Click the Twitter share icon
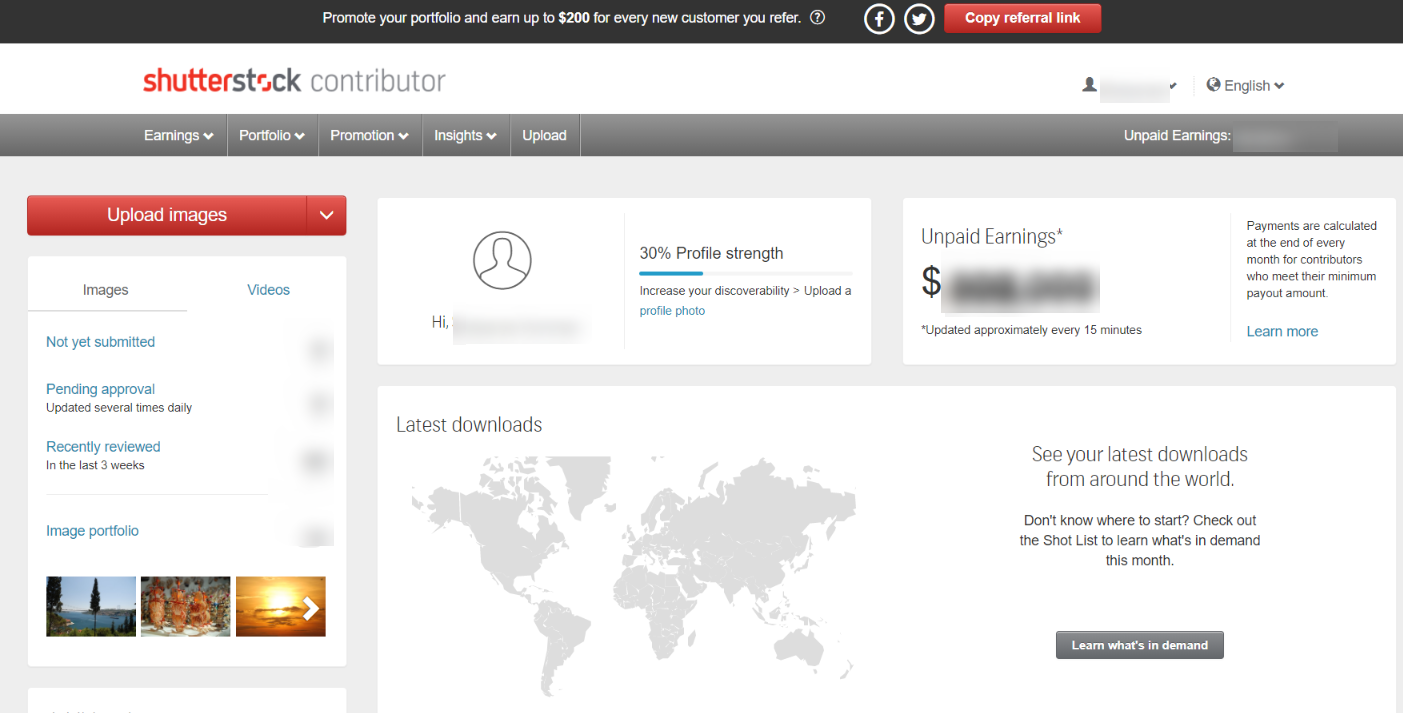 tap(919, 19)
